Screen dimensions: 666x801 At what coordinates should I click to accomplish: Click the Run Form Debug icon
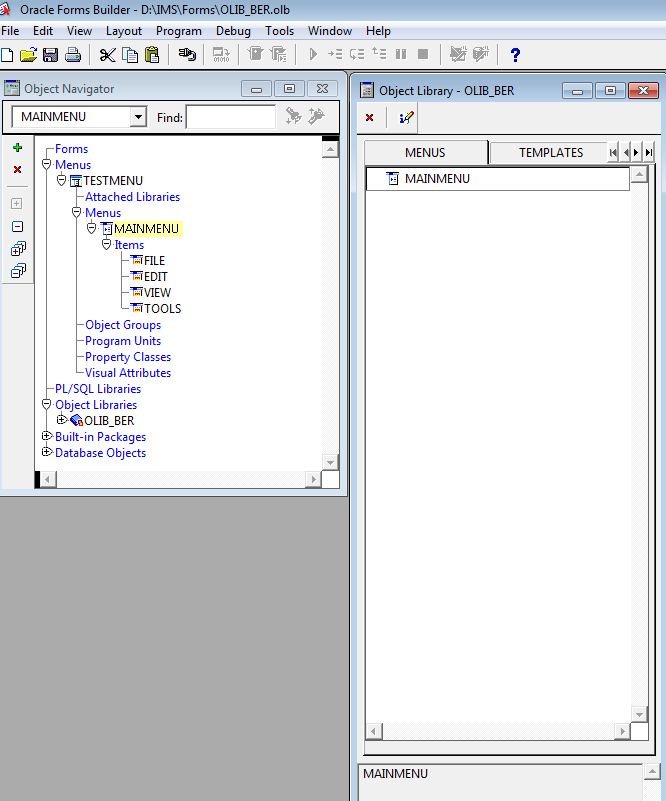point(278,54)
